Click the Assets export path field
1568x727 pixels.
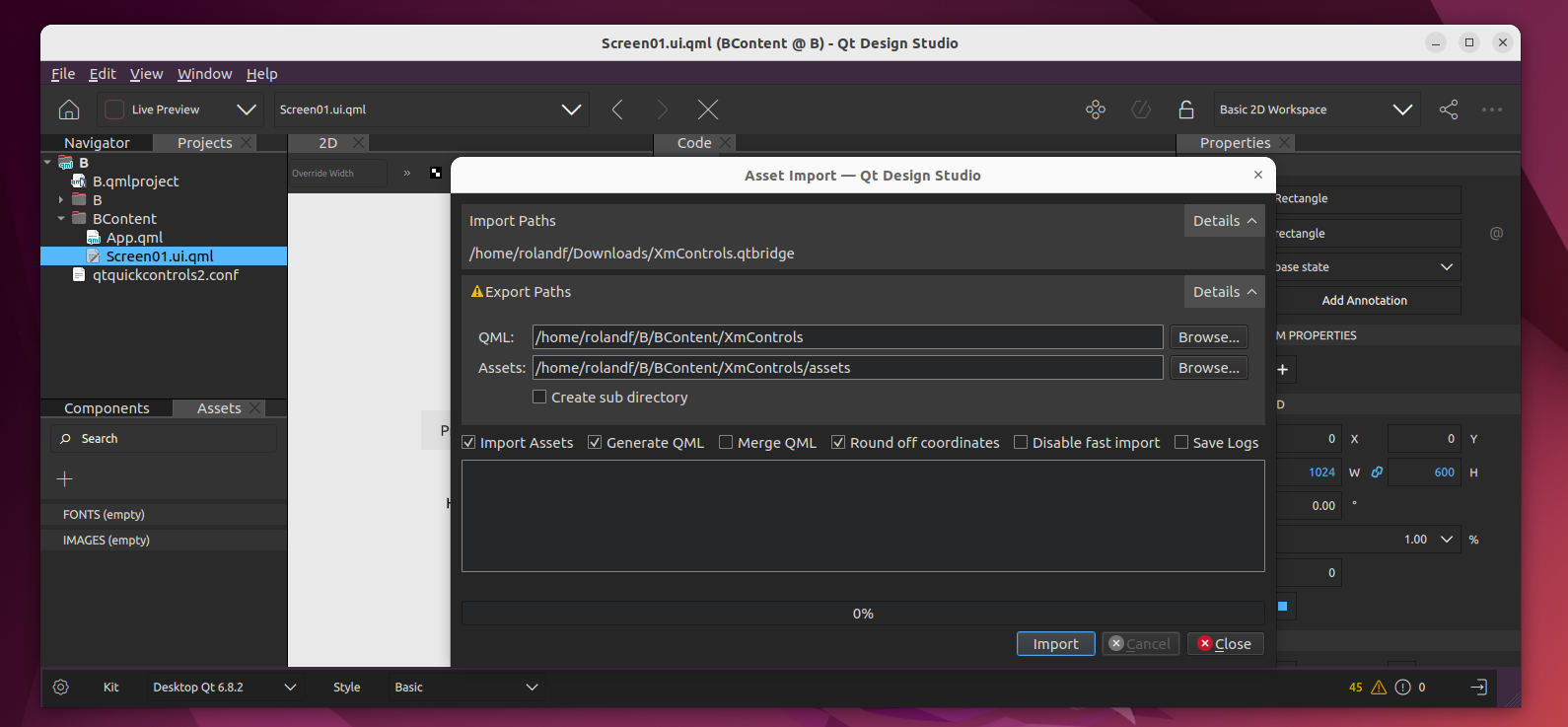[x=847, y=368]
